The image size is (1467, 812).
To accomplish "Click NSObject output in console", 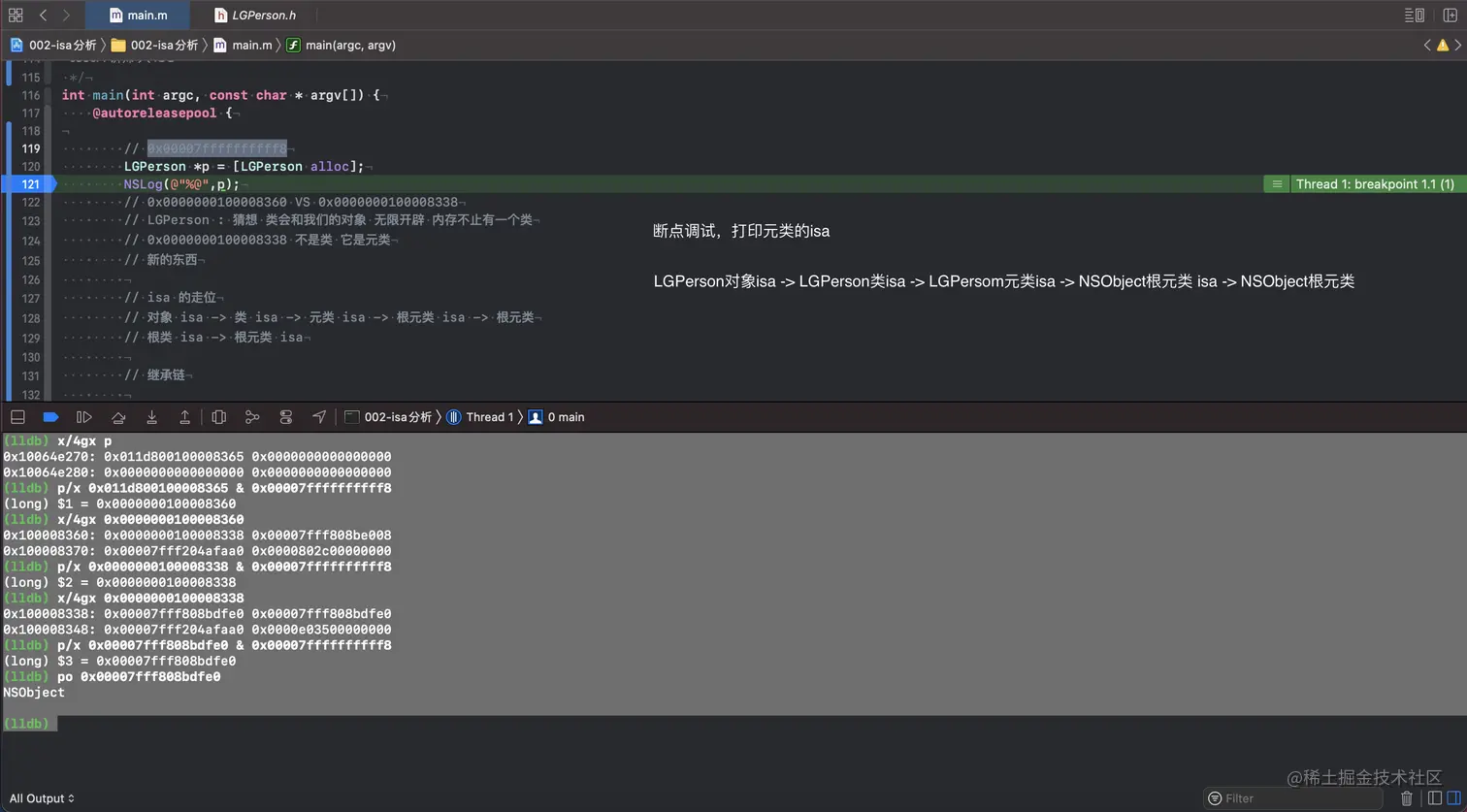I will click(x=34, y=693).
